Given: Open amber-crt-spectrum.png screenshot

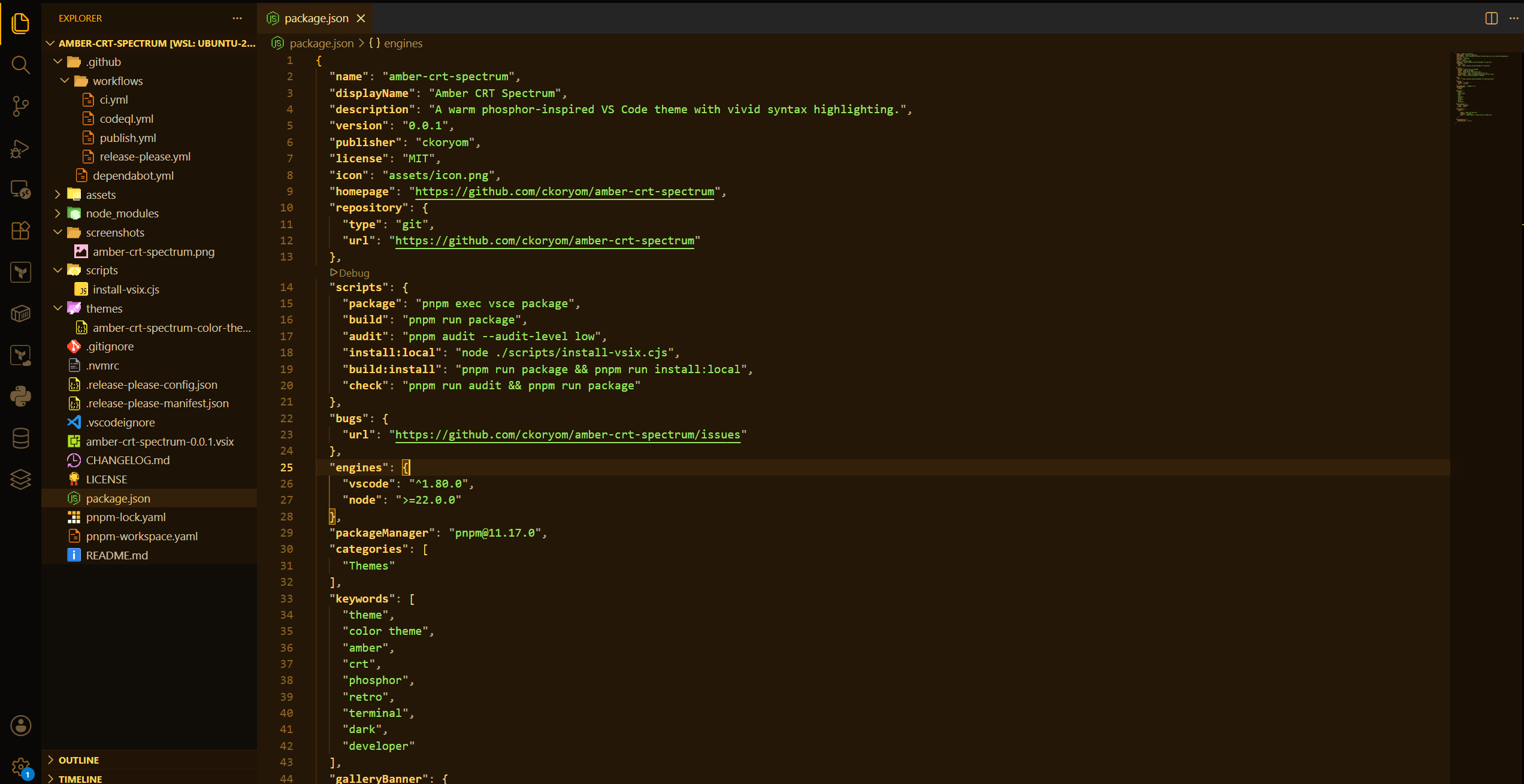Looking at the screenshot, I should tap(150, 252).
